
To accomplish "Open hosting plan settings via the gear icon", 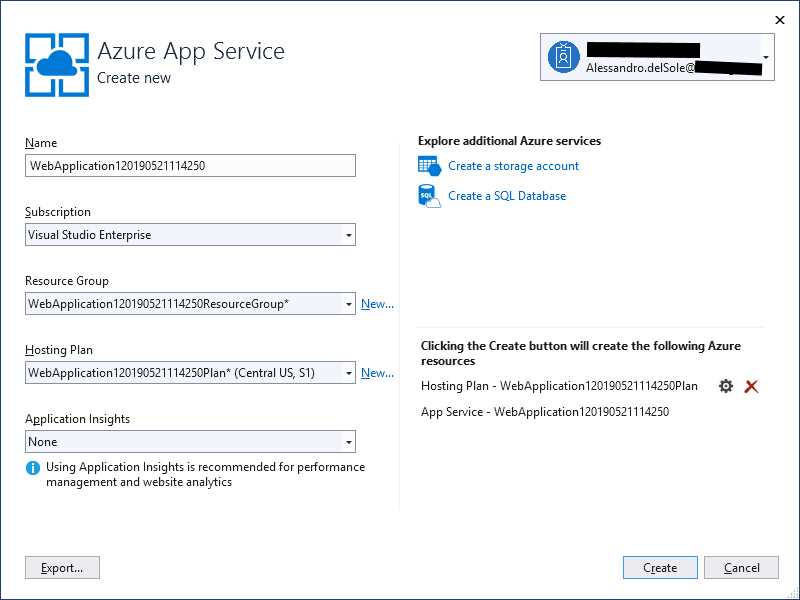I will 726,386.
